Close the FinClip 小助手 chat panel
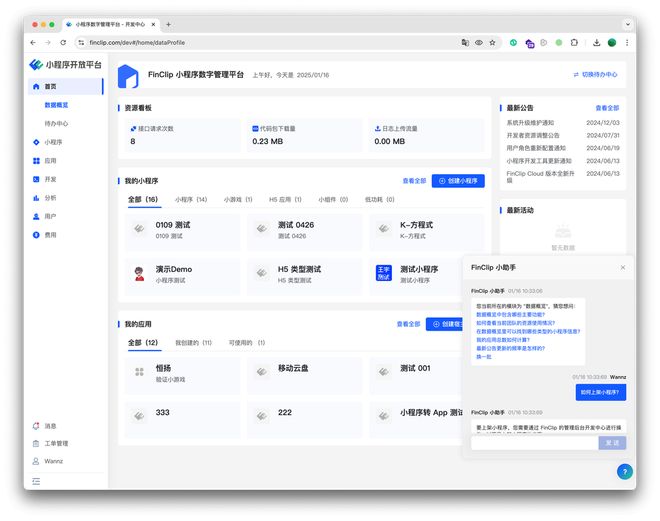660x521 pixels. (623, 267)
